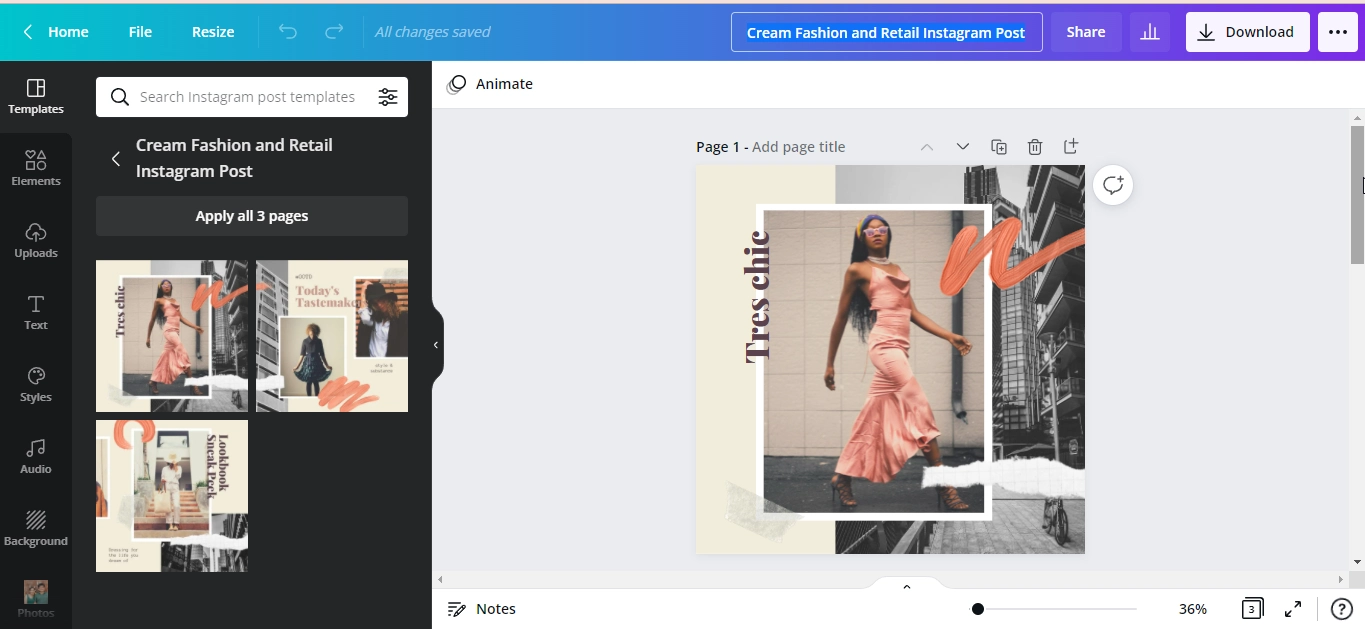Switch to the Elements tab
Image resolution: width=1365 pixels, height=629 pixels.
click(36, 168)
